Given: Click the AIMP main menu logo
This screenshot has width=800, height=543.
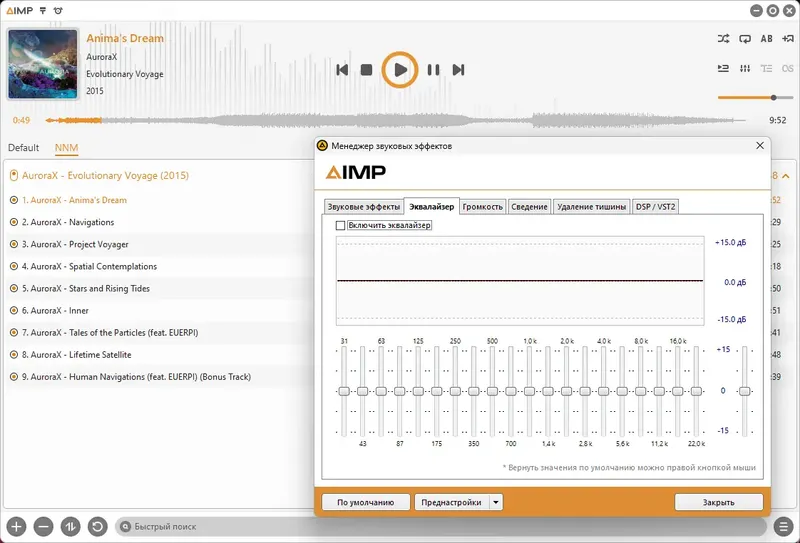Looking at the screenshot, I should pos(19,10).
